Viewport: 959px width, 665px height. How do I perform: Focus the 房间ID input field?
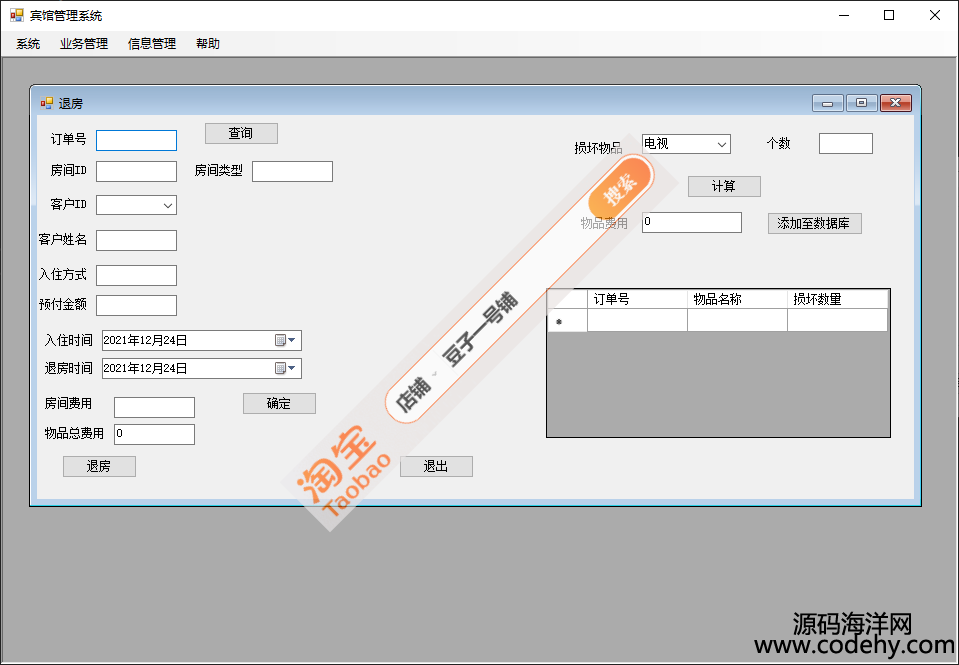point(136,171)
